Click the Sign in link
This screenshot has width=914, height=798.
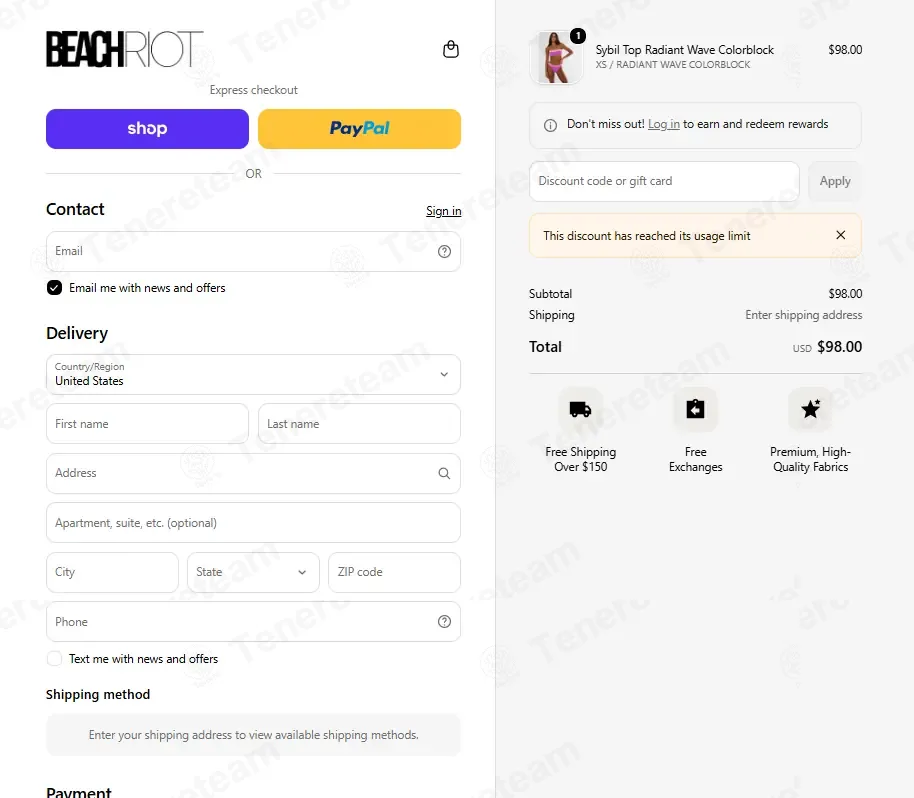[x=444, y=211]
